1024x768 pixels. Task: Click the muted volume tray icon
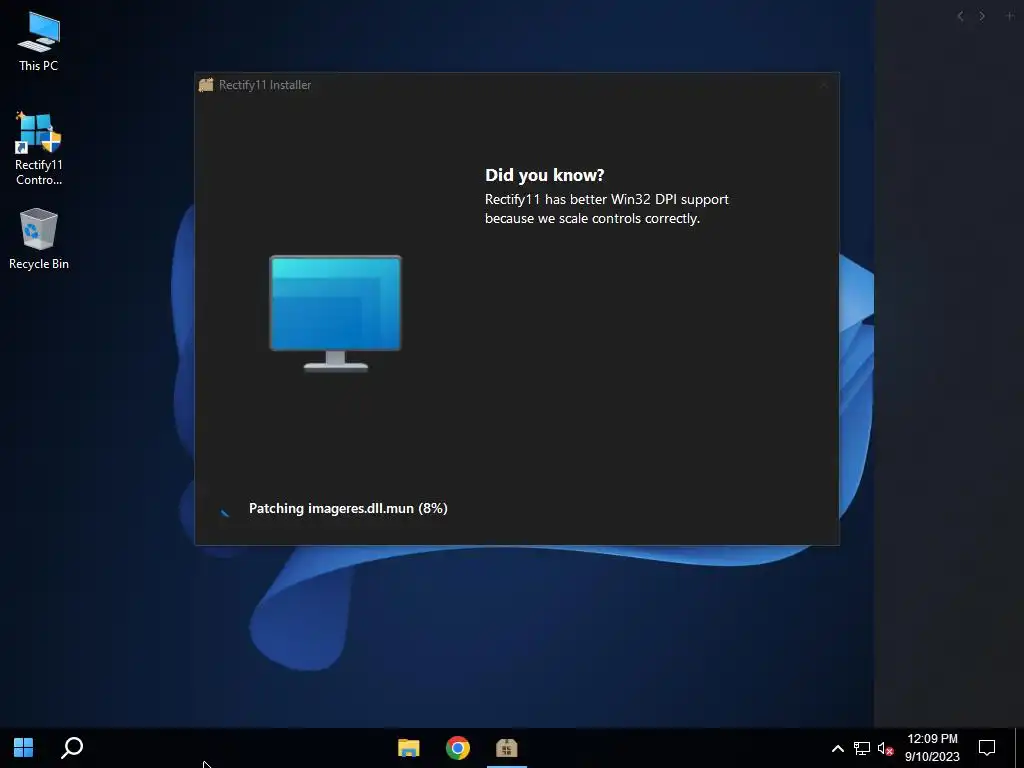(885, 748)
